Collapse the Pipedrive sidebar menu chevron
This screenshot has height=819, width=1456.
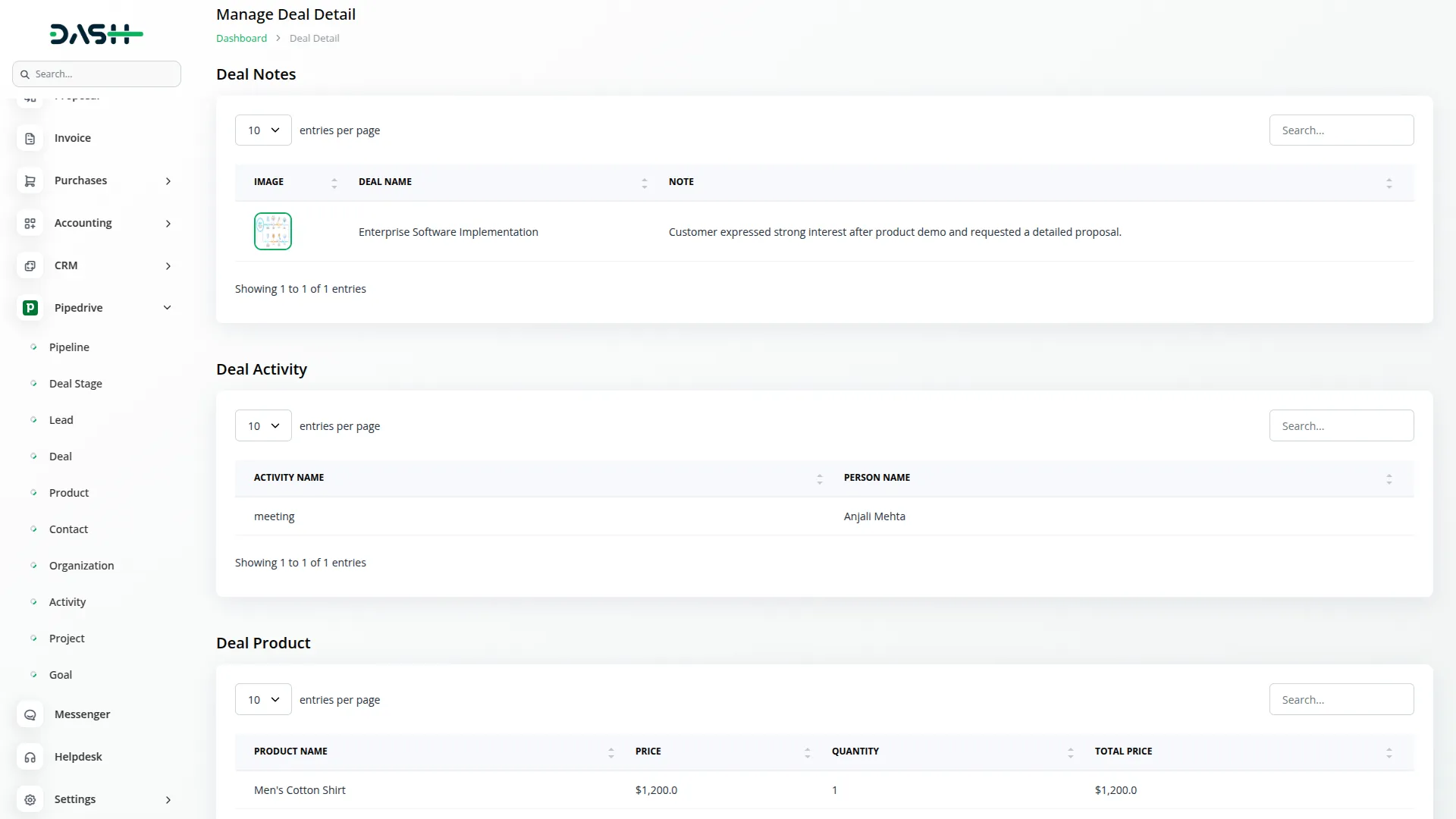pyautogui.click(x=168, y=308)
